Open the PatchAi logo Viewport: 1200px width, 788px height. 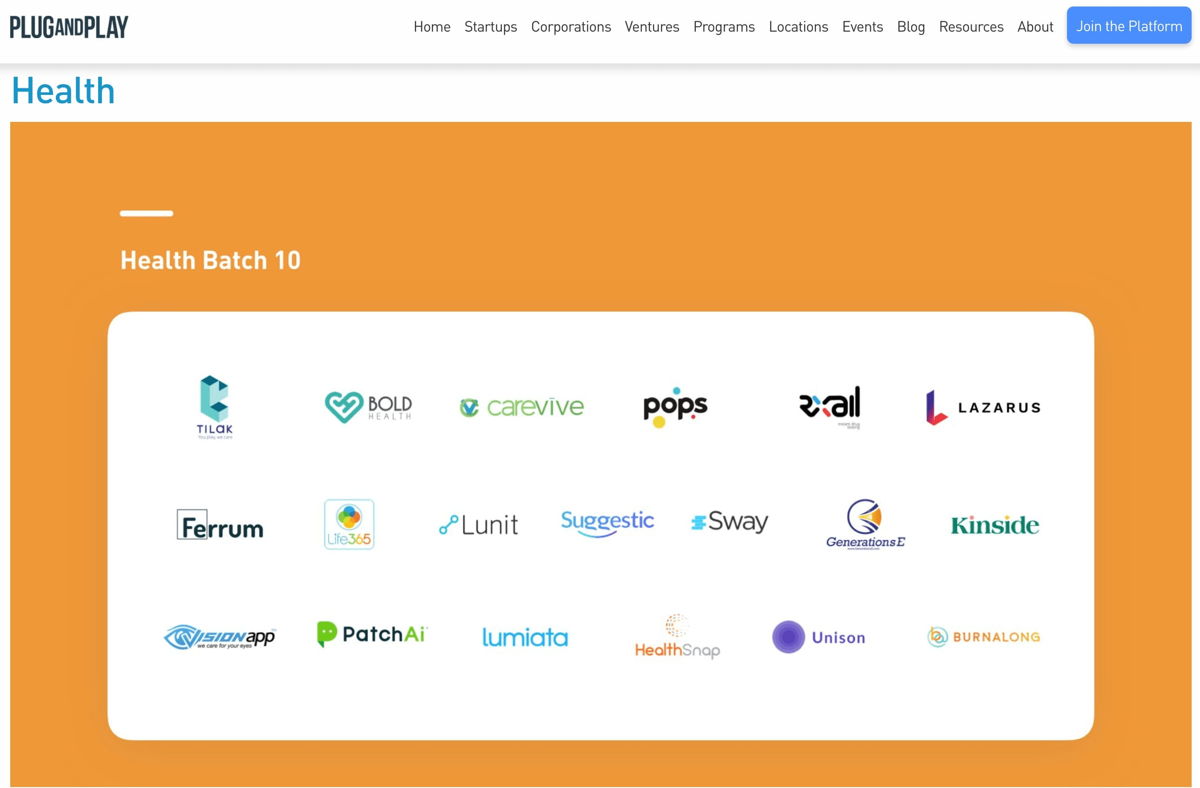pyautogui.click(x=371, y=634)
